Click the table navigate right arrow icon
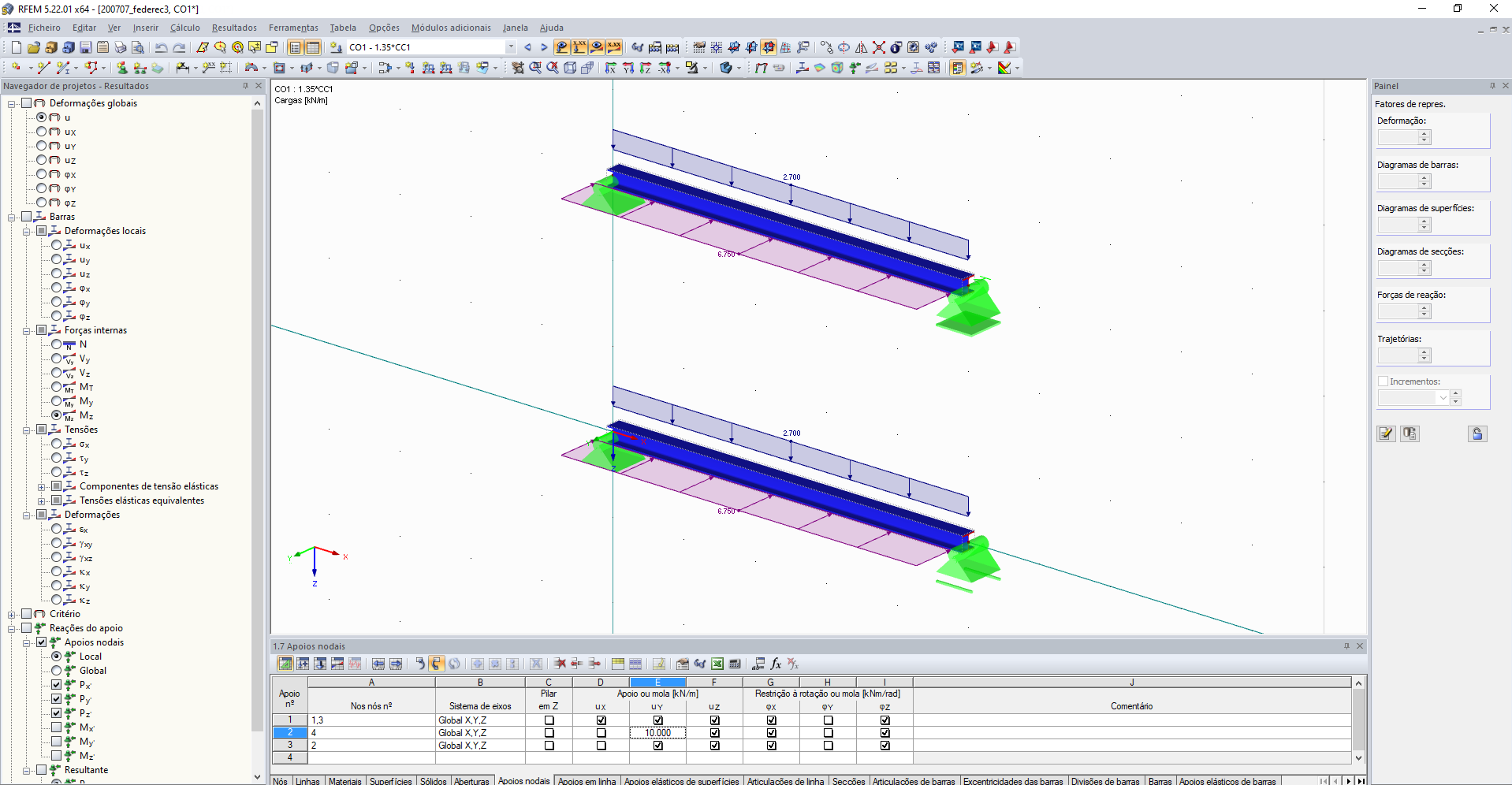1512x785 pixels. pyautogui.click(x=396, y=664)
